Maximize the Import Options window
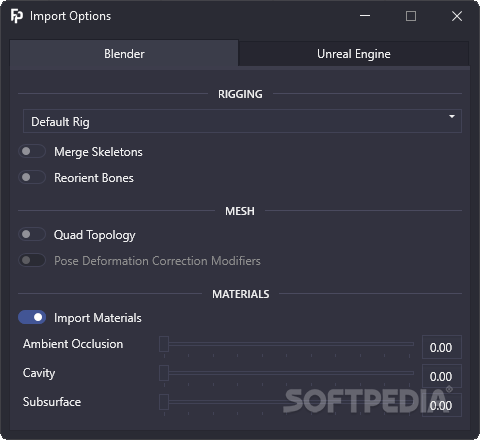This screenshot has width=480, height=440. pyautogui.click(x=411, y=16)
